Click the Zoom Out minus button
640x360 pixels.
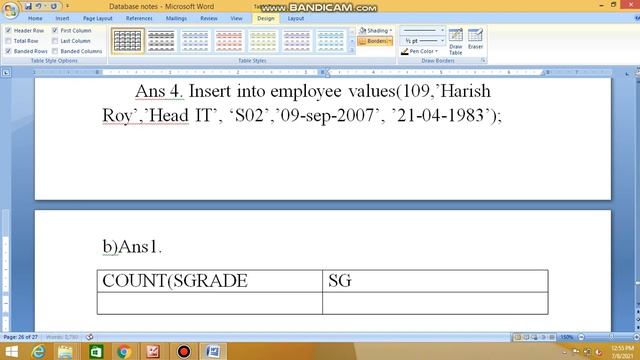pos(581,337)
